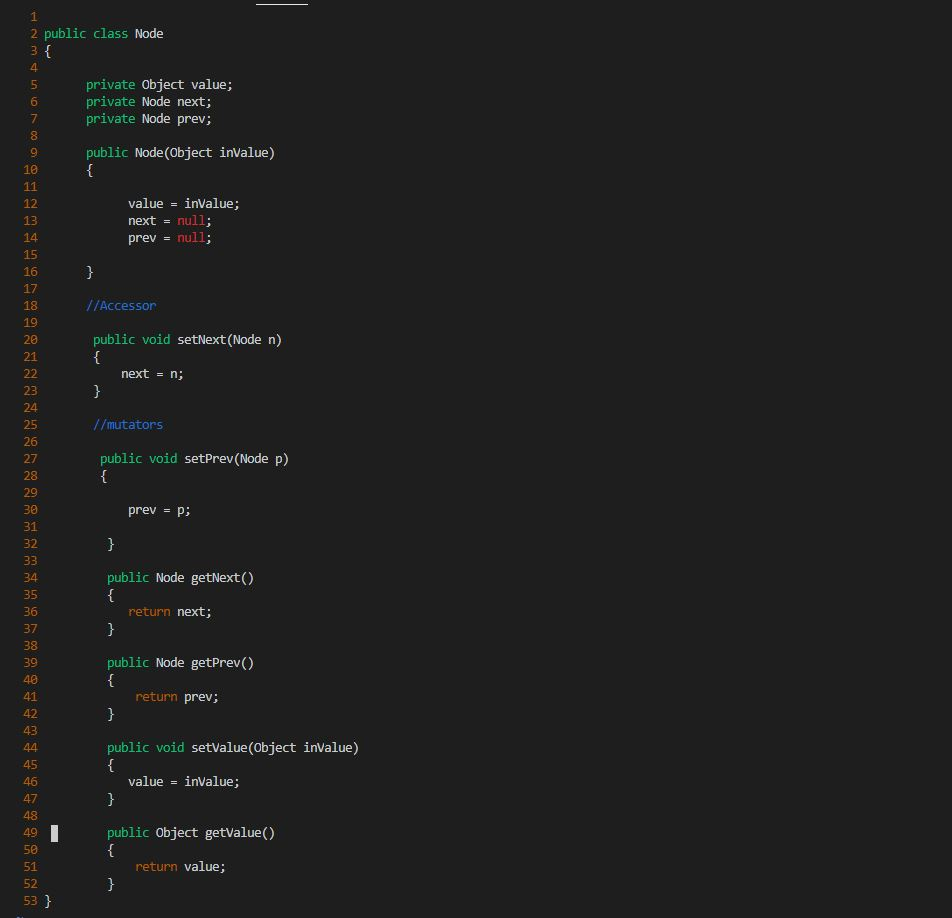
Task: Click the prev = p assignment on line 30
Action: [x=158, y=509]
